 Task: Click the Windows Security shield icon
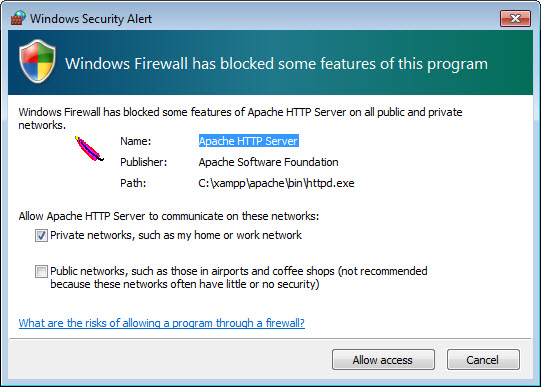[37, 61]
